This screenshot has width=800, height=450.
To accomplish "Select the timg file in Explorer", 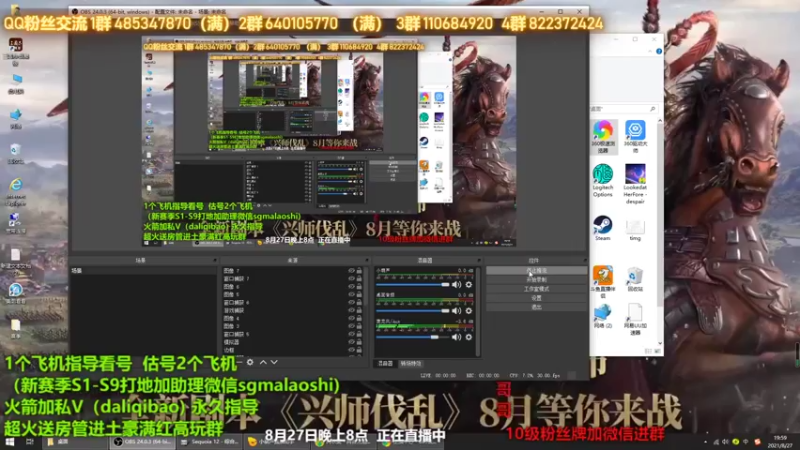I will pyautogui.click(x=635, y=230).
